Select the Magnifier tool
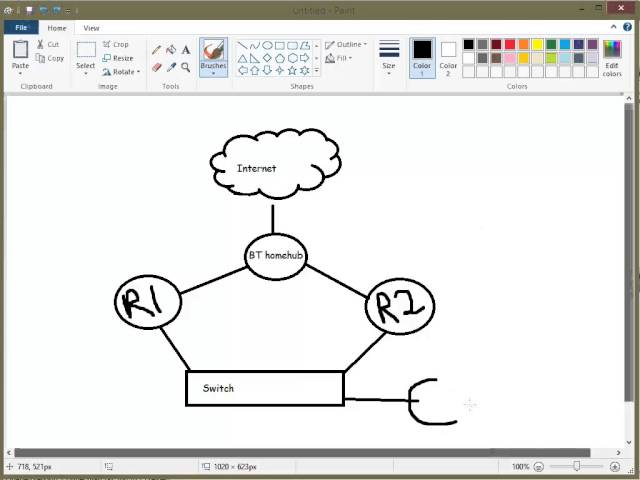640x480 pixels. click(x=186, y=67)
